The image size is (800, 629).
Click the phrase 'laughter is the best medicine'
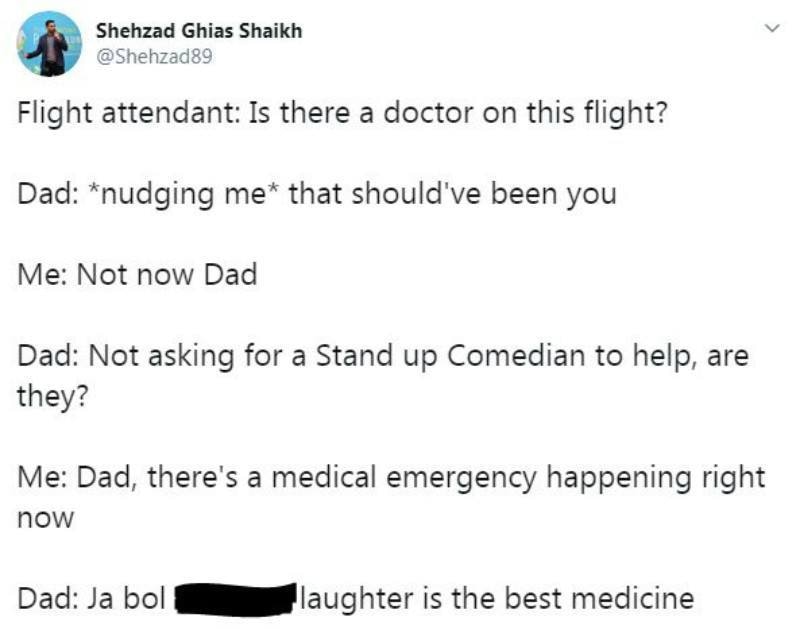497,598
